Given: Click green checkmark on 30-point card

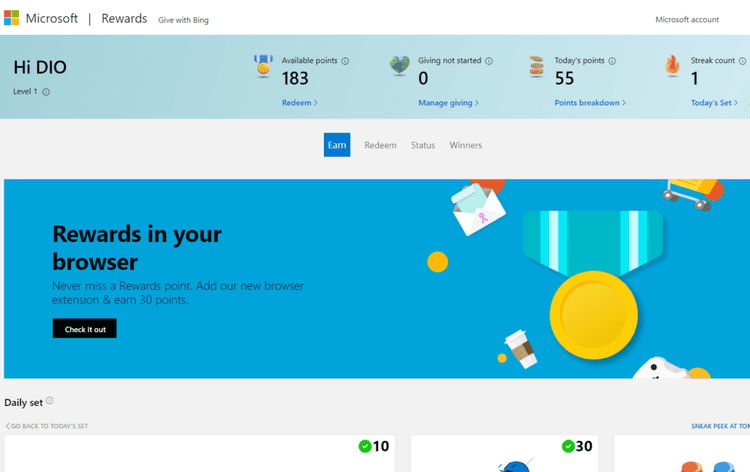Looking at the screenshot, I should pyautogui.click(x=568, y=446).
